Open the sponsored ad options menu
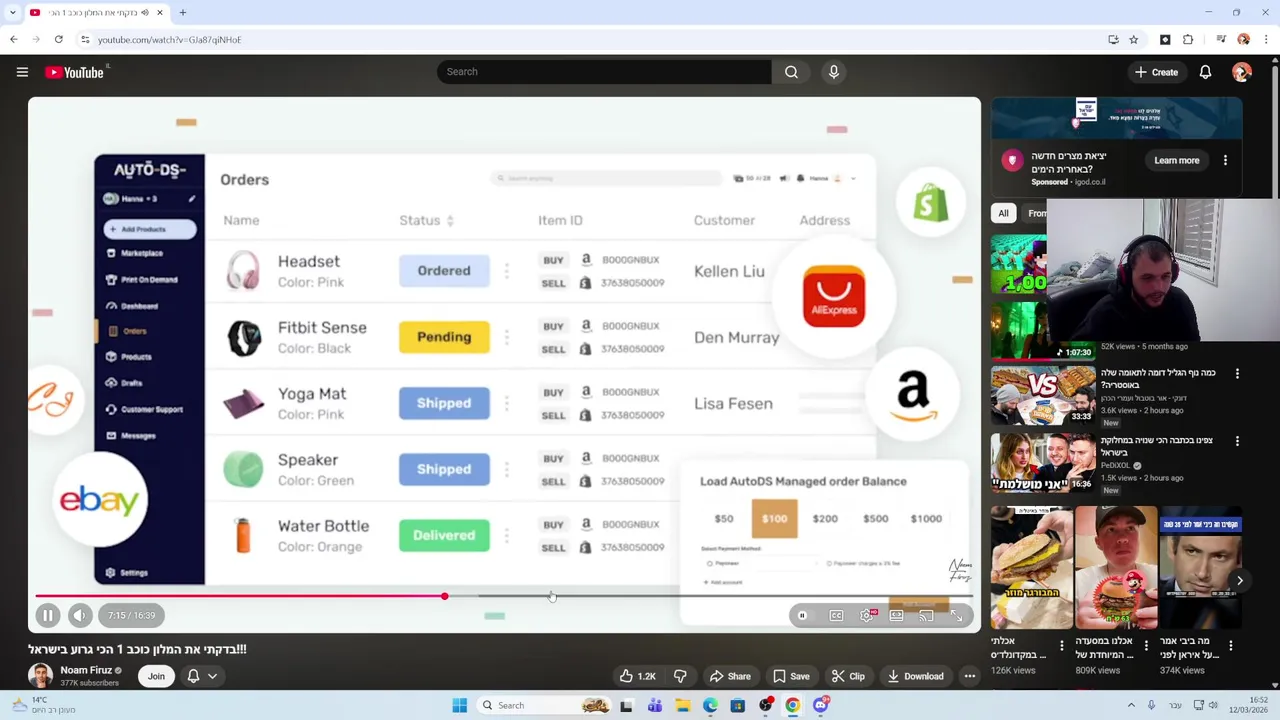Screen dimensions: 1280x720 1225,160
